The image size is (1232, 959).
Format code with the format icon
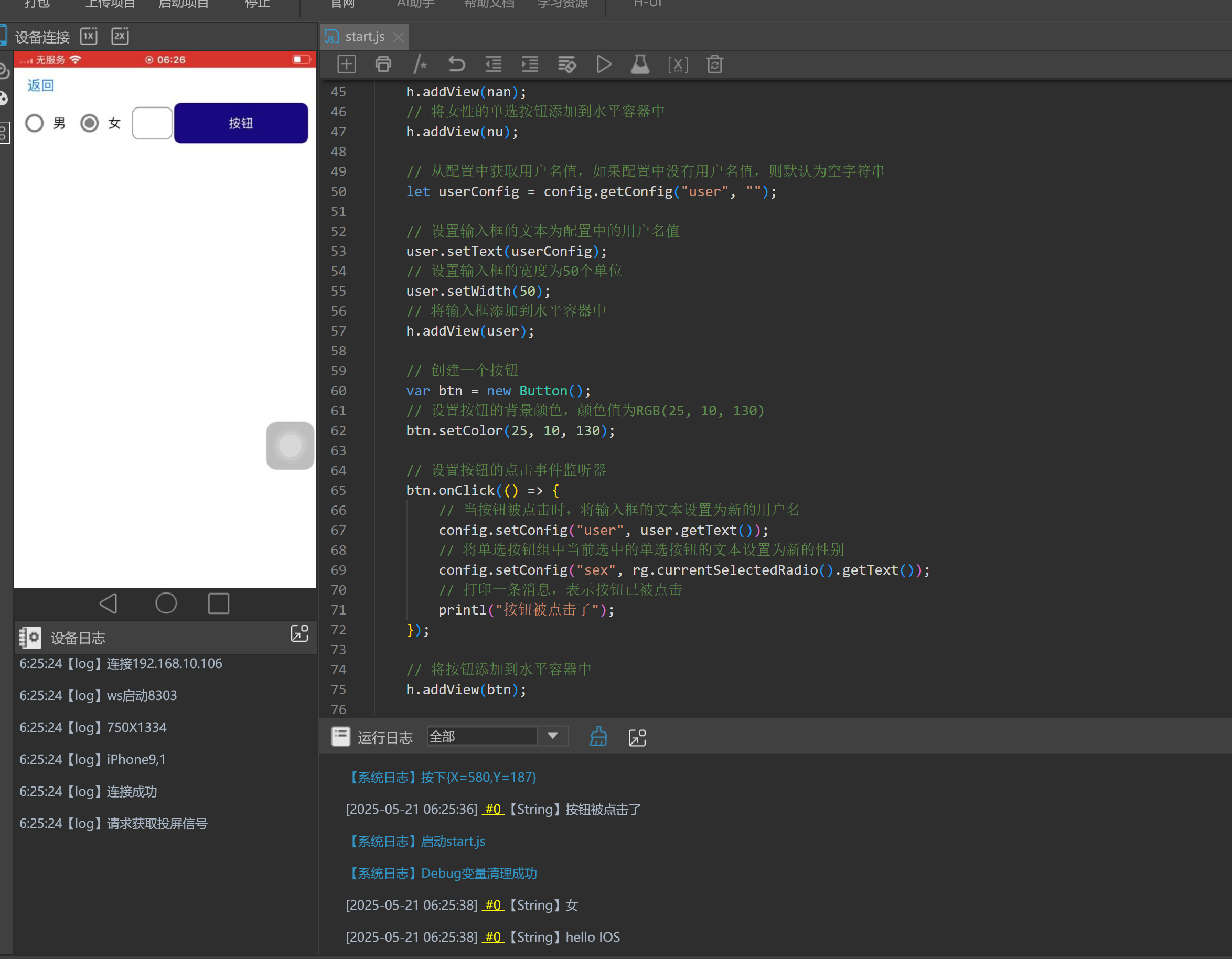[x=567, y=64]
